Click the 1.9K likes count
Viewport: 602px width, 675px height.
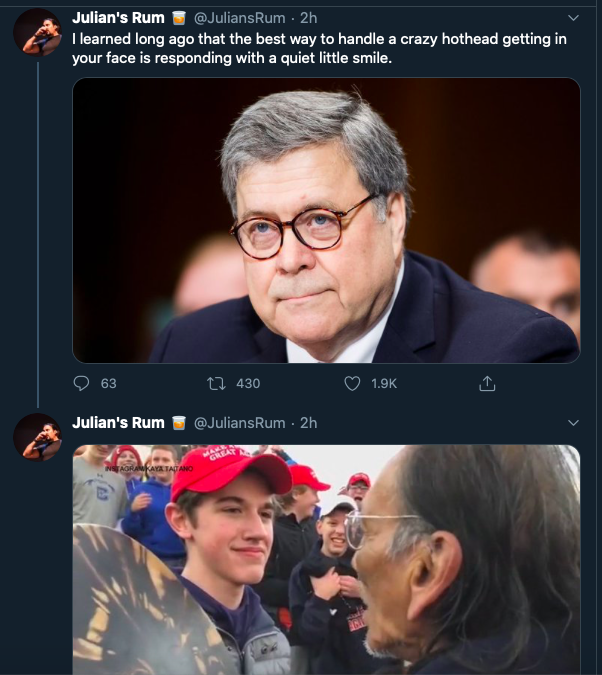tap(384, 383)
